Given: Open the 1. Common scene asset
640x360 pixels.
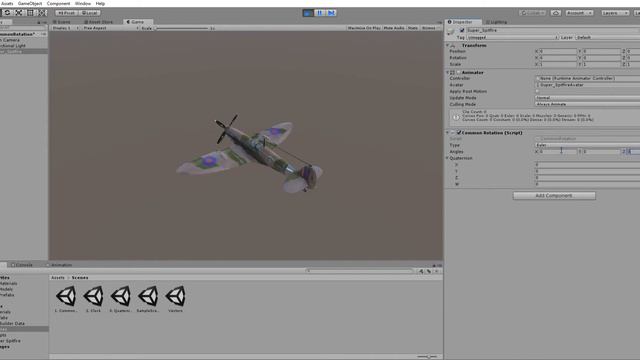Looking at the screenshot, I should (x=66, y=299).
